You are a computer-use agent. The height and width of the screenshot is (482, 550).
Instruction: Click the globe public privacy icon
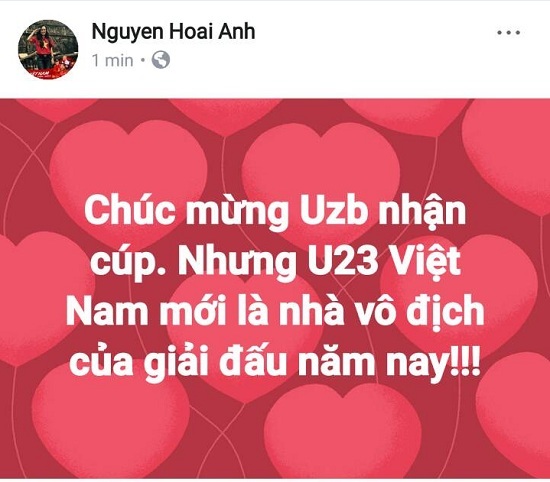pos(161,60)
